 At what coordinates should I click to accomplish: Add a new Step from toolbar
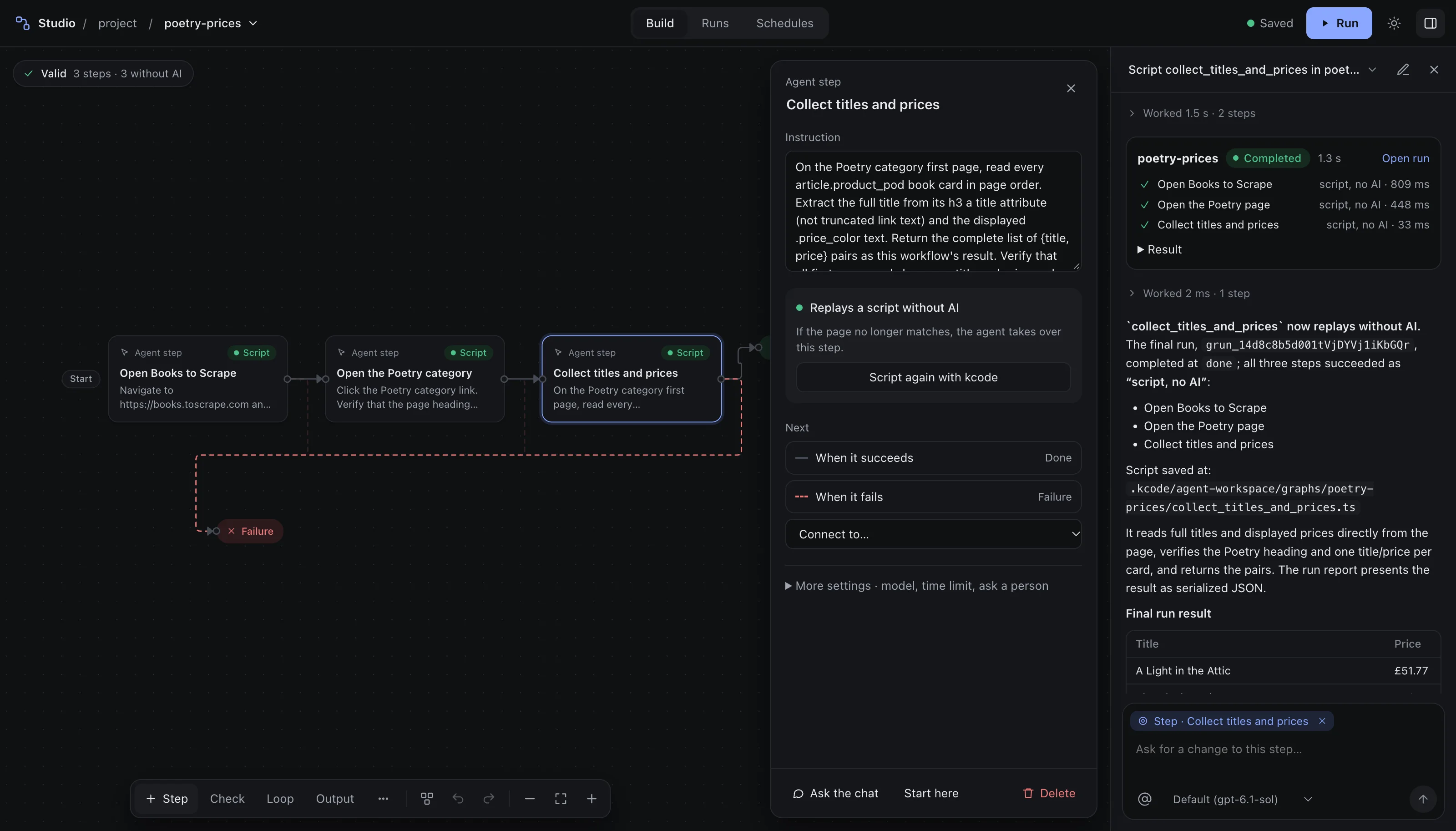(x=167, y=799)
